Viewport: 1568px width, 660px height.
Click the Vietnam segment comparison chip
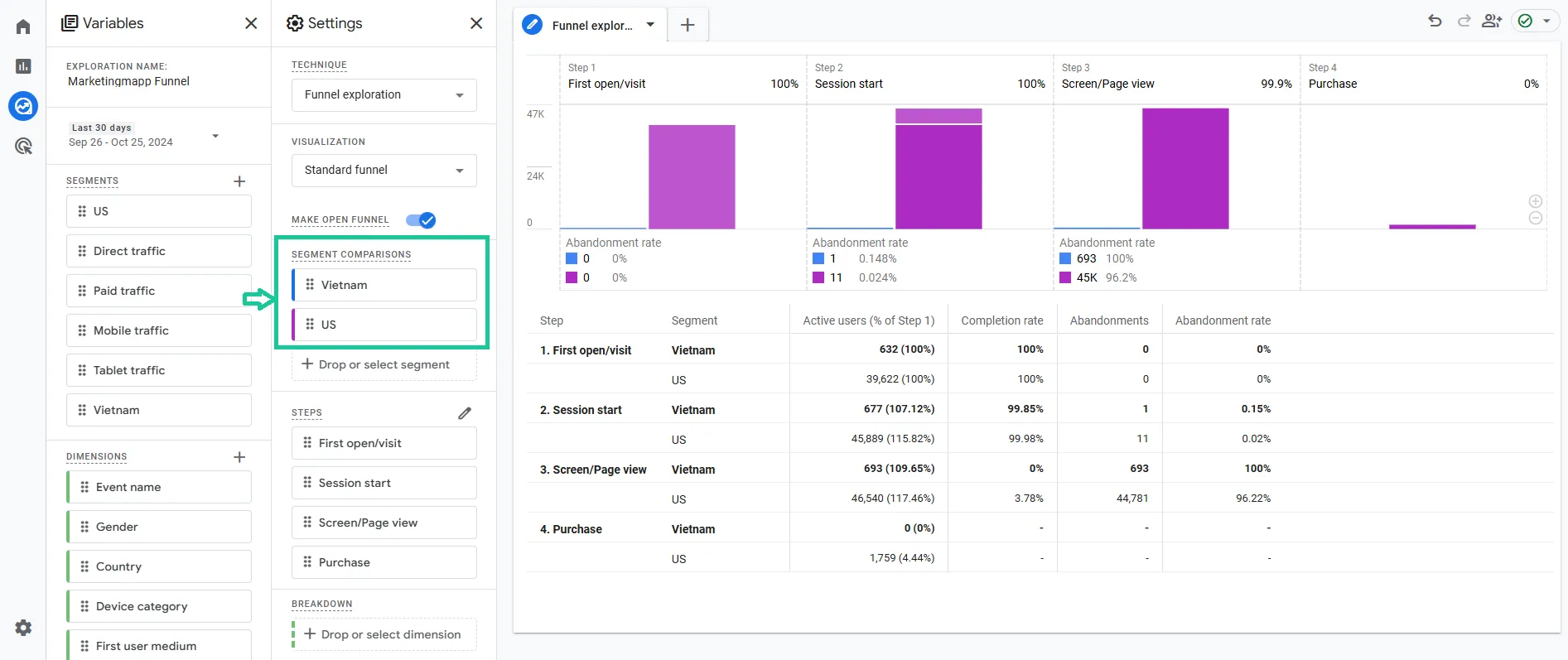384,285
